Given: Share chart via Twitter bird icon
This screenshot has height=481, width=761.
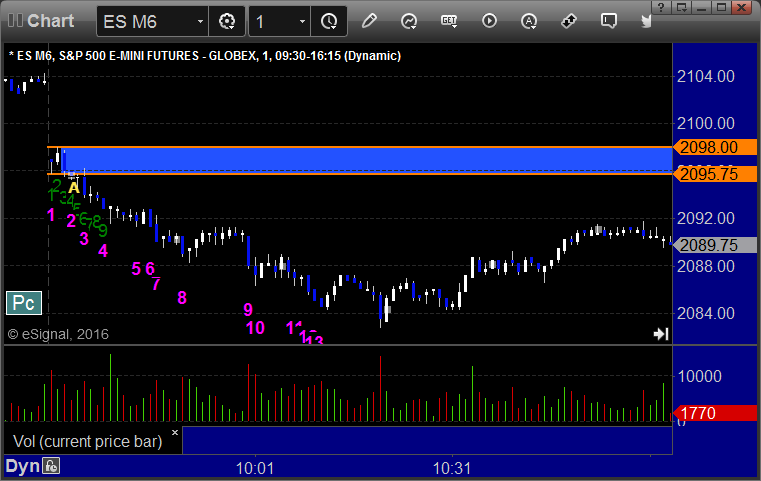Looking at the screenshot, I should point(646,21).
